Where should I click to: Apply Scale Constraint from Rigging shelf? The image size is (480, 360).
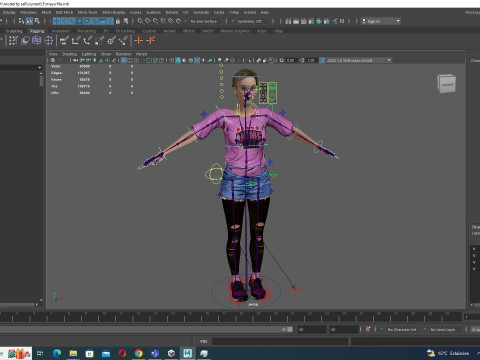pyautogui.click(x=99, y=41)
